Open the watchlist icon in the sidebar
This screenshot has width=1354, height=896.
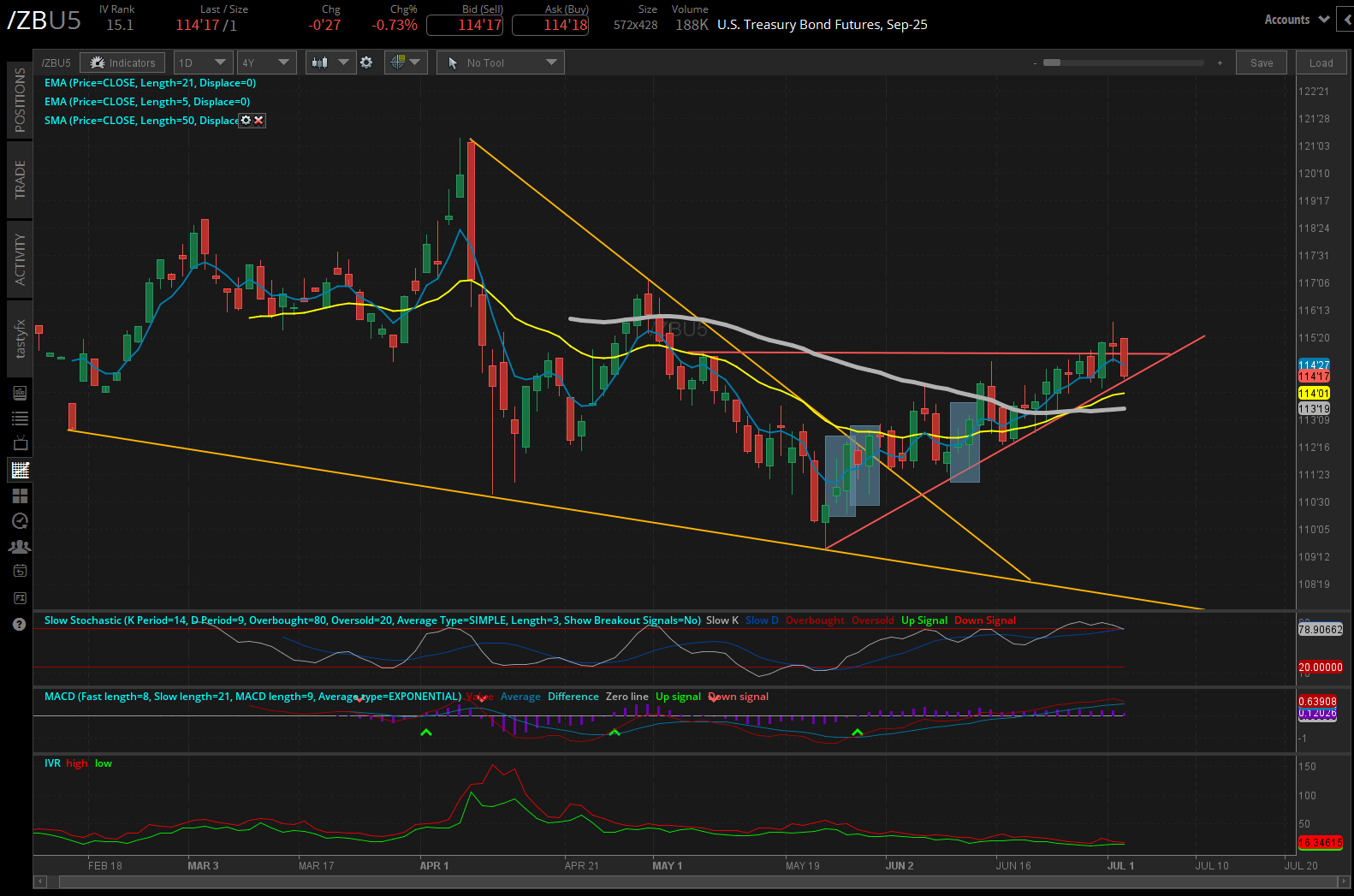(x=20, y=418)
